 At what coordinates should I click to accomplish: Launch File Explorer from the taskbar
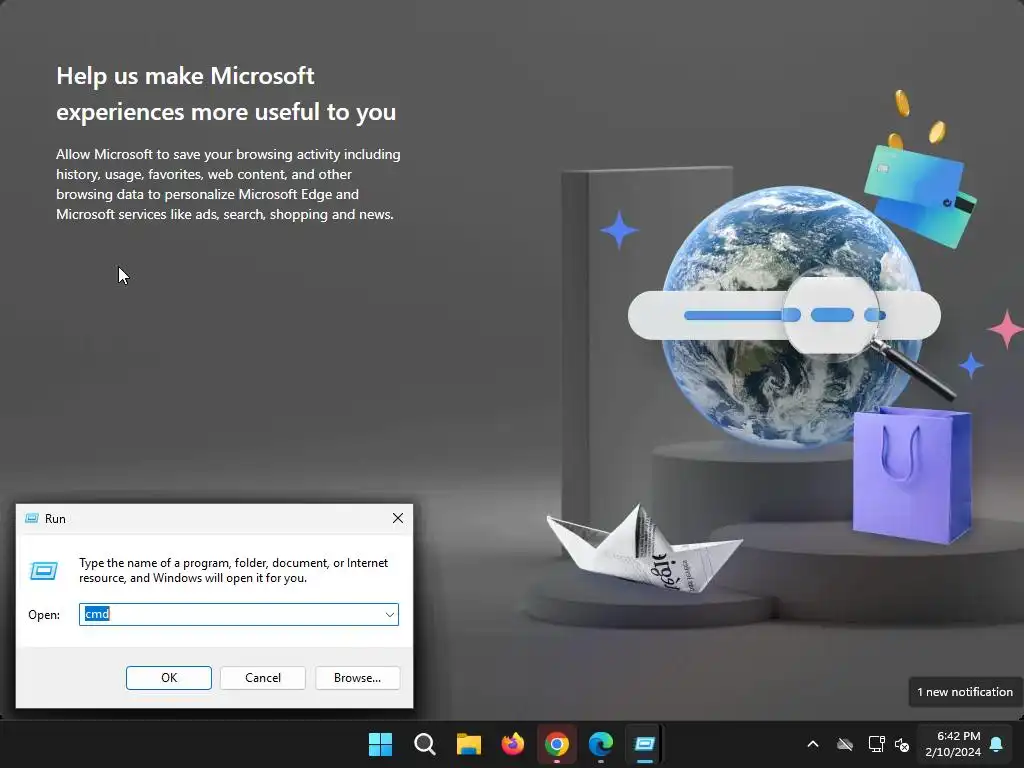point(469,744)
